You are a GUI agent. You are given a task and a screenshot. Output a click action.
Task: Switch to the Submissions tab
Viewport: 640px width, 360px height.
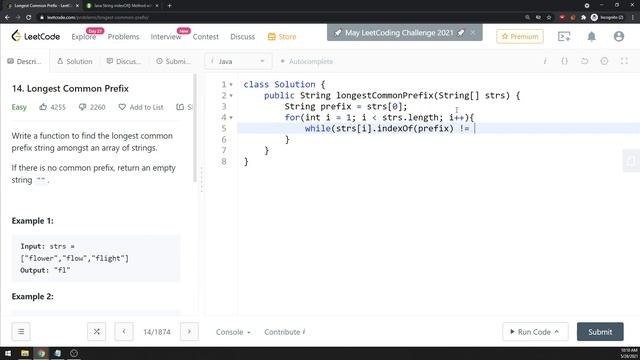173,61
